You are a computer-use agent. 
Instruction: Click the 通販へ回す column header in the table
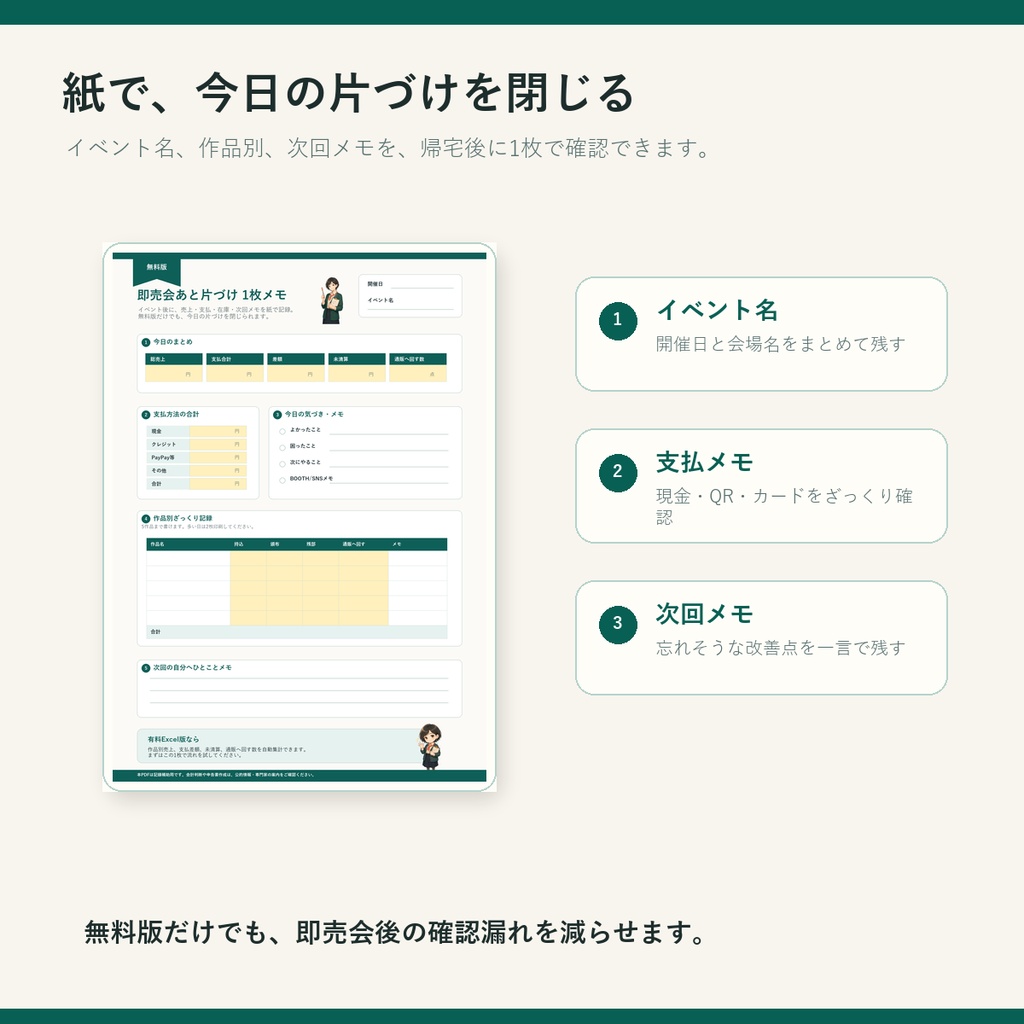click(353, 545)
